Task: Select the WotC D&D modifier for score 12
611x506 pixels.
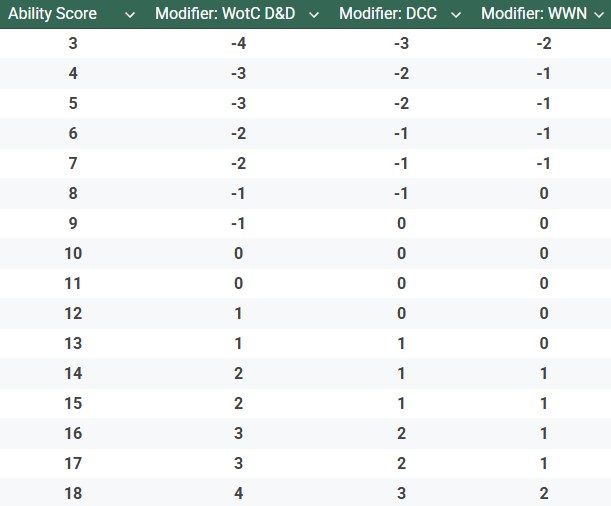Action: [238, 313]
